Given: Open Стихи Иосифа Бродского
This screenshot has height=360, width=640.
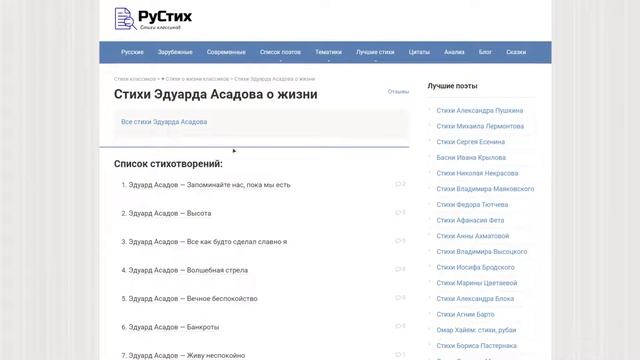Looking at the screenshot, I should (476, 268).
